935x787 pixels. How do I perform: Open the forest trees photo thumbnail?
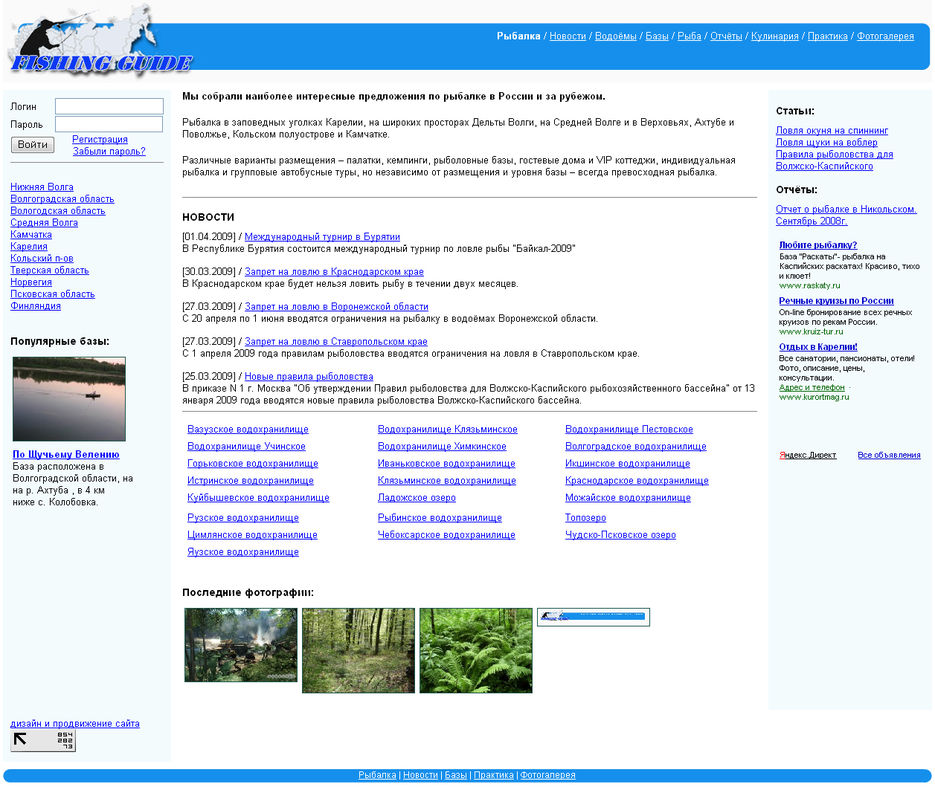358,650
